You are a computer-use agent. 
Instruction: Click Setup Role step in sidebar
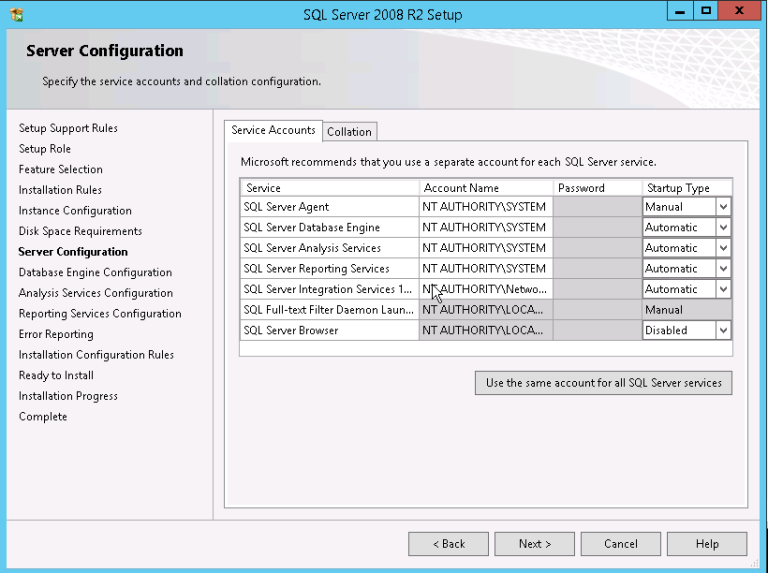click(45, 149)
